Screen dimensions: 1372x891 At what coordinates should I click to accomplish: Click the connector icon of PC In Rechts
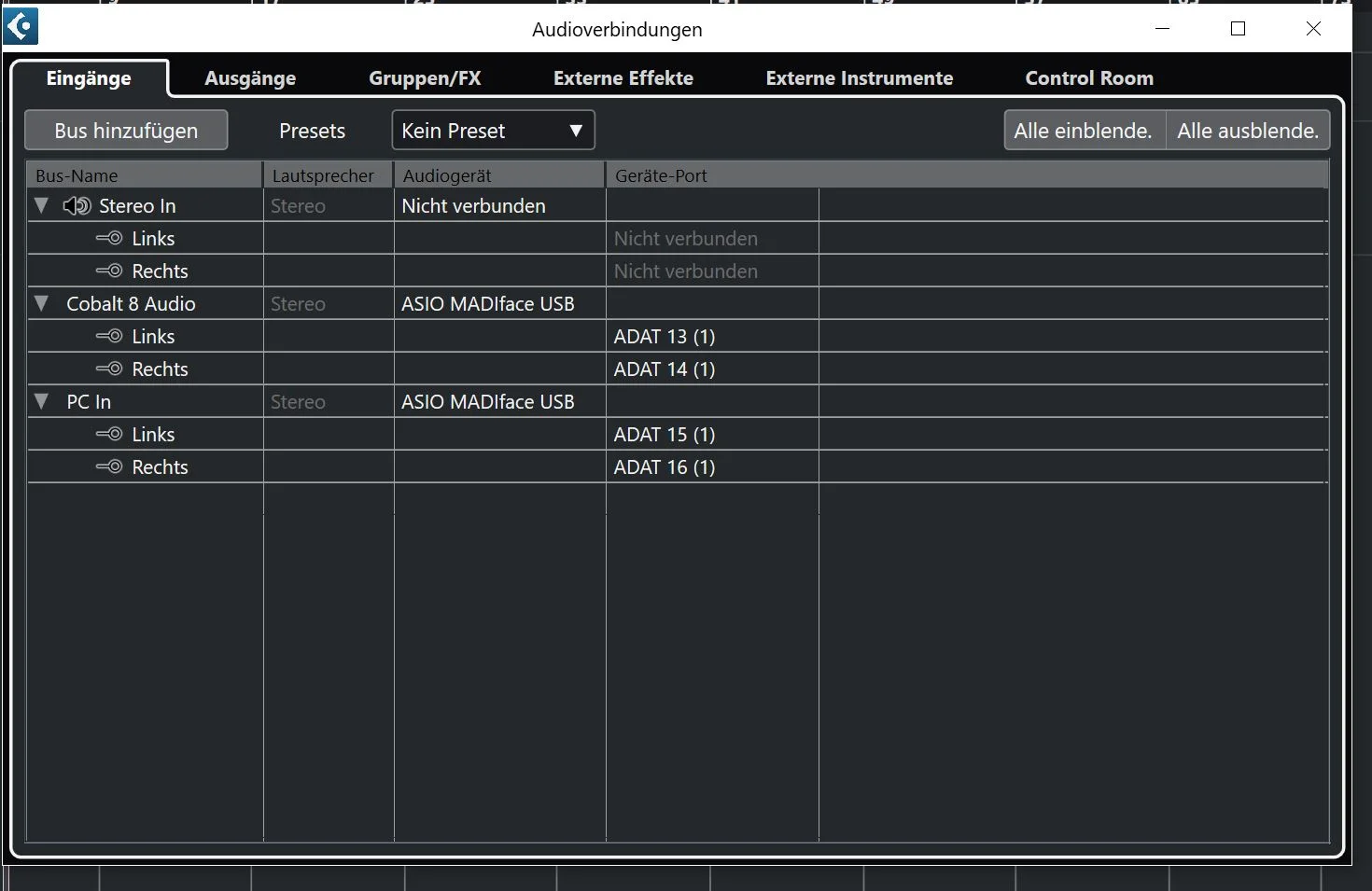109,466
